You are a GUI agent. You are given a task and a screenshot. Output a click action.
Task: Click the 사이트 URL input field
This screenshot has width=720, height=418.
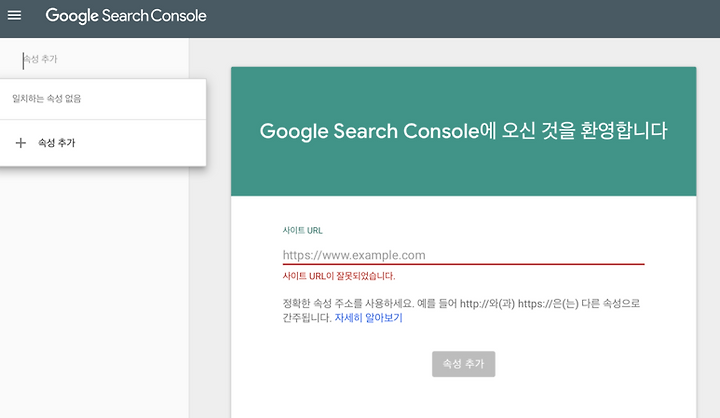(463, 255)
